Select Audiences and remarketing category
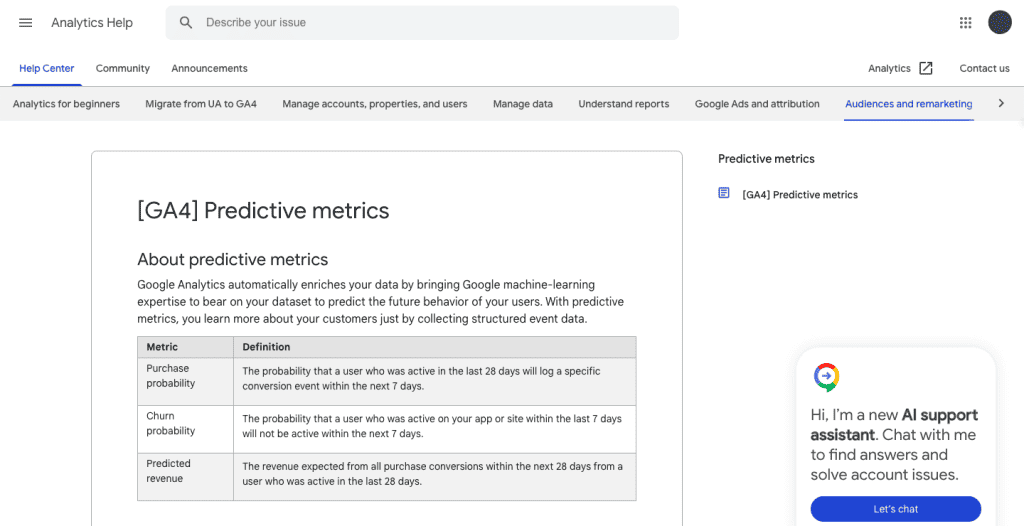The width and height of the screenshot is (1024, 526). (x=908, y=104)
